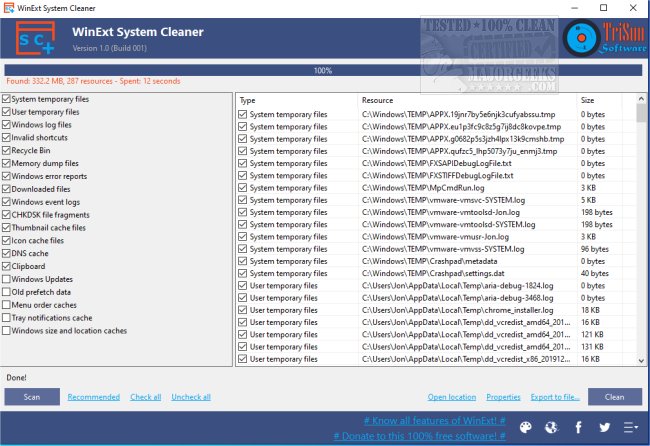
Task: Check Windows size and location caches
Action: coord(6,330)
